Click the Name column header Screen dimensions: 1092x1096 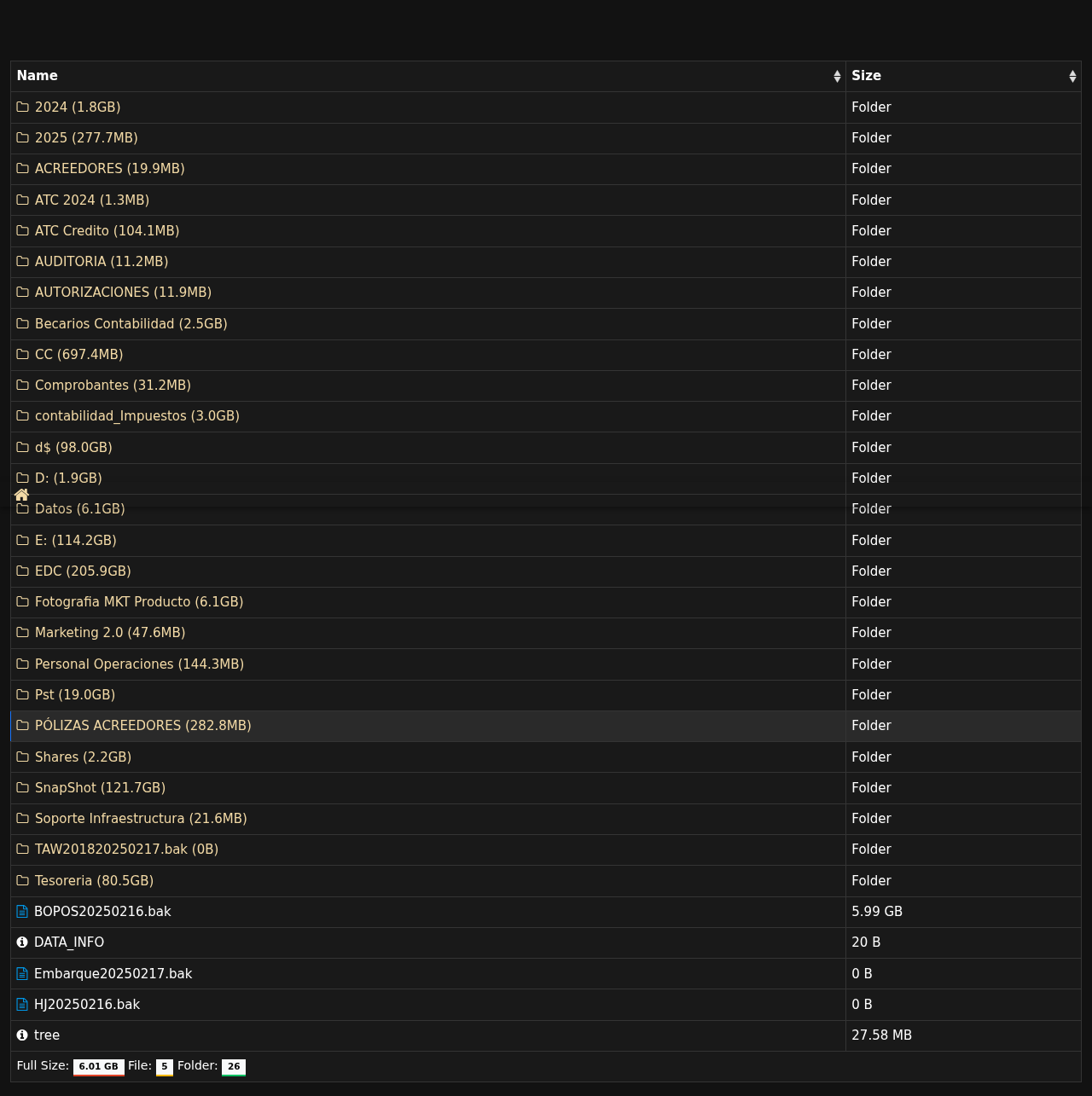pyautogui.click(x=38, y=76)
